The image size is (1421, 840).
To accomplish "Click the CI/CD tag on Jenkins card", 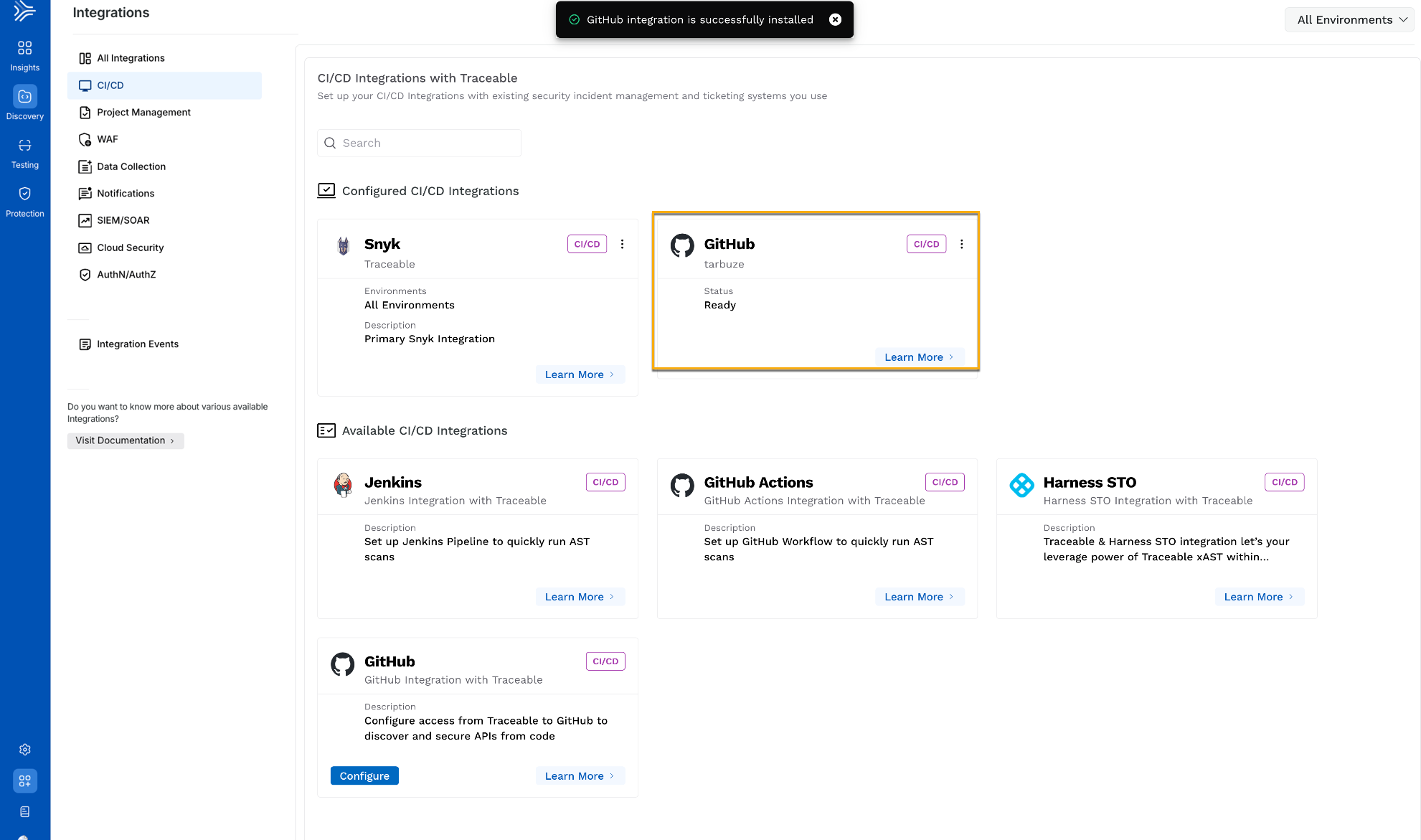I will [x=605, y=482].
